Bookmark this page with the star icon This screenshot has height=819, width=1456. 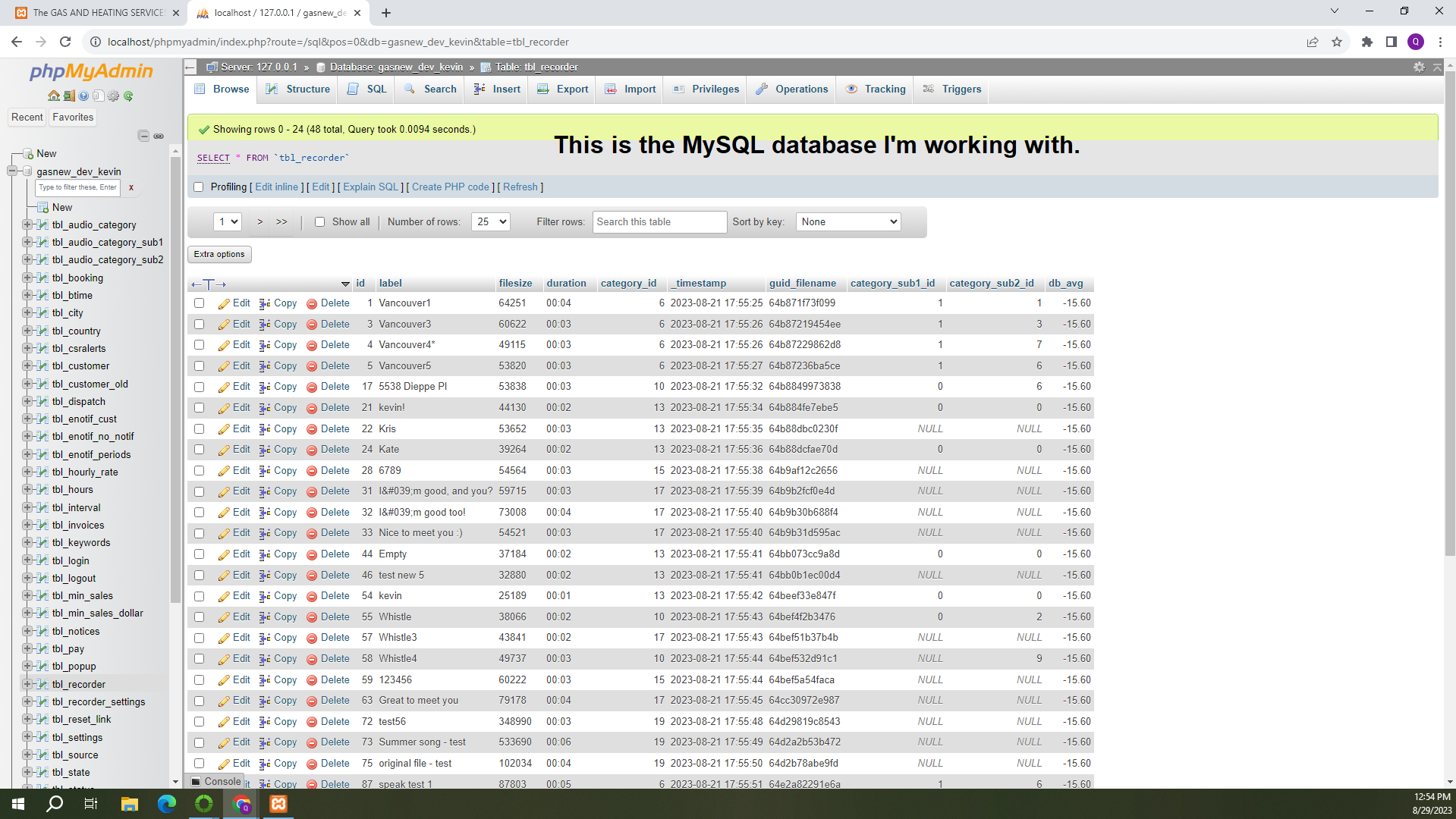click(1337, 42)
